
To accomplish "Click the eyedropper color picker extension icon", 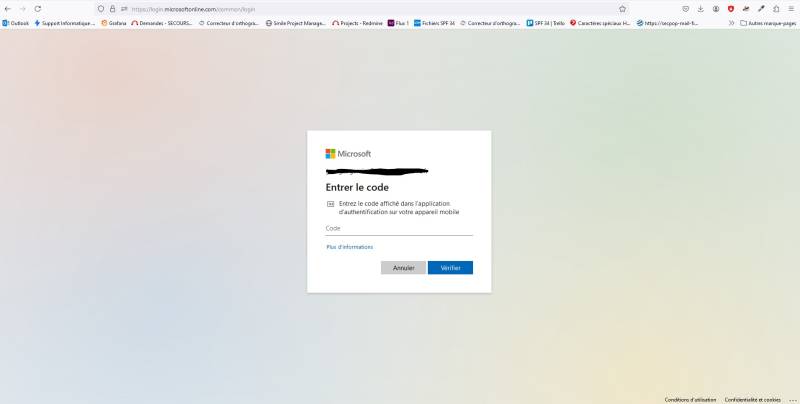I will coord(761,9).
